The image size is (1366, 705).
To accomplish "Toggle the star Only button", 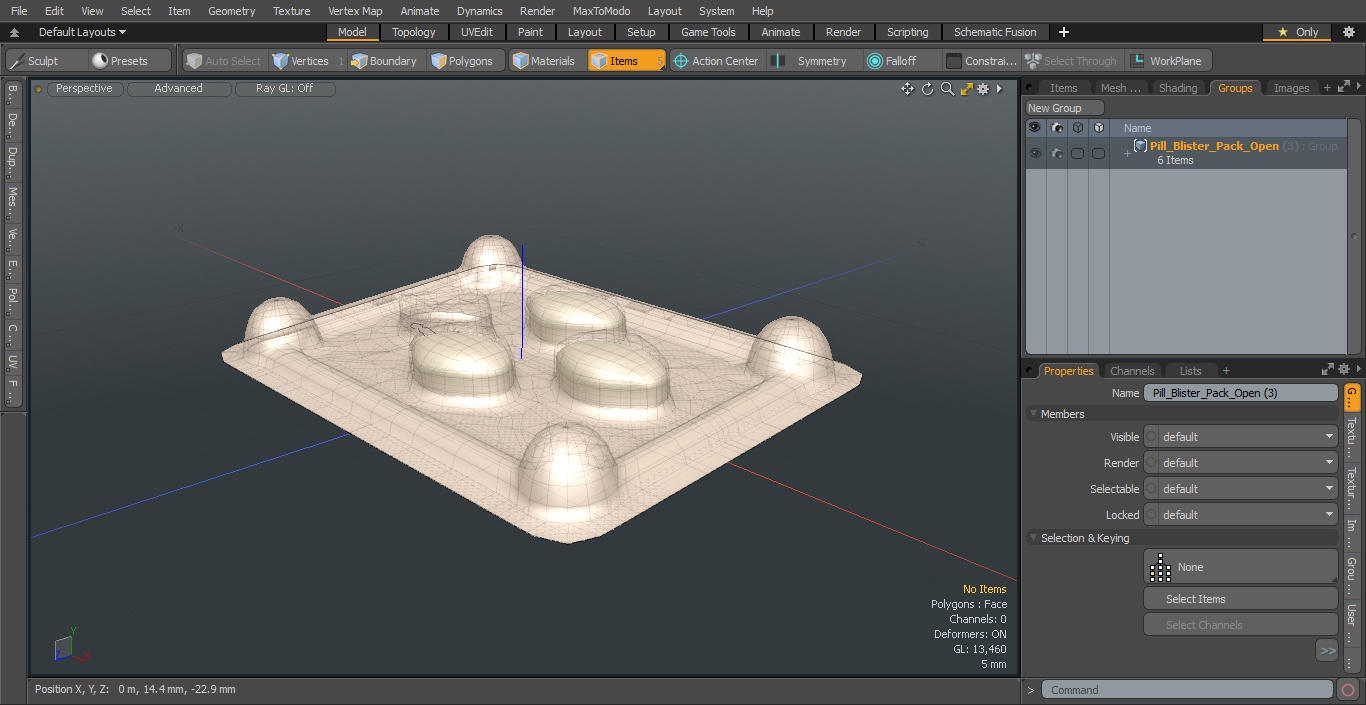I will [1296, 32].
